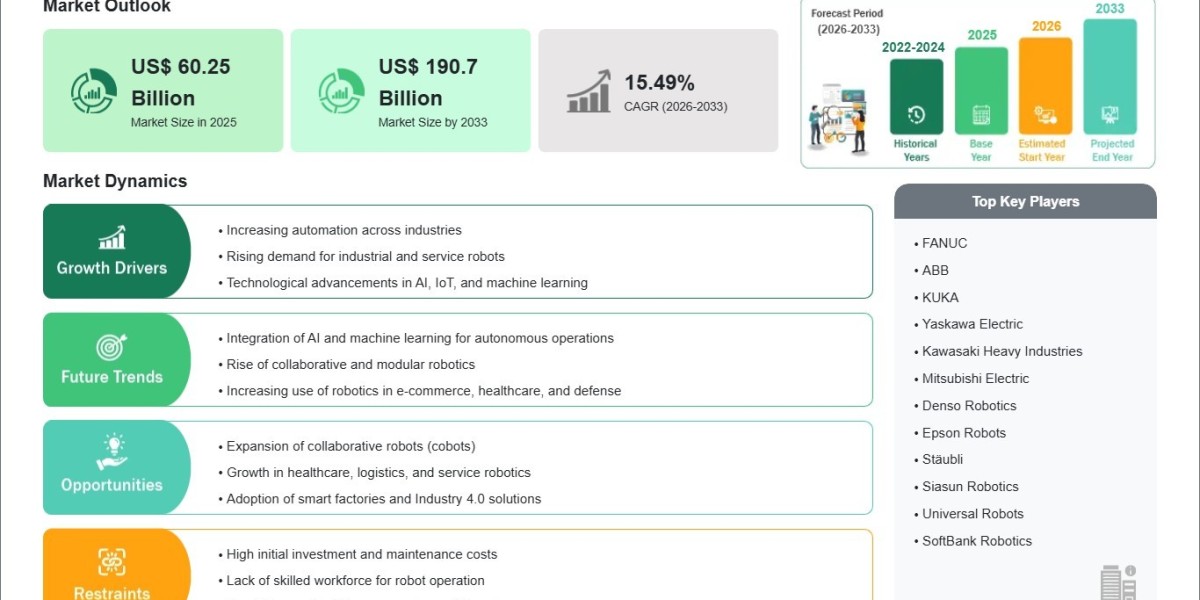Select the Opportunities lightbulb and hand icon
This screenshot has width=1200, height=600.
[112, 452]
